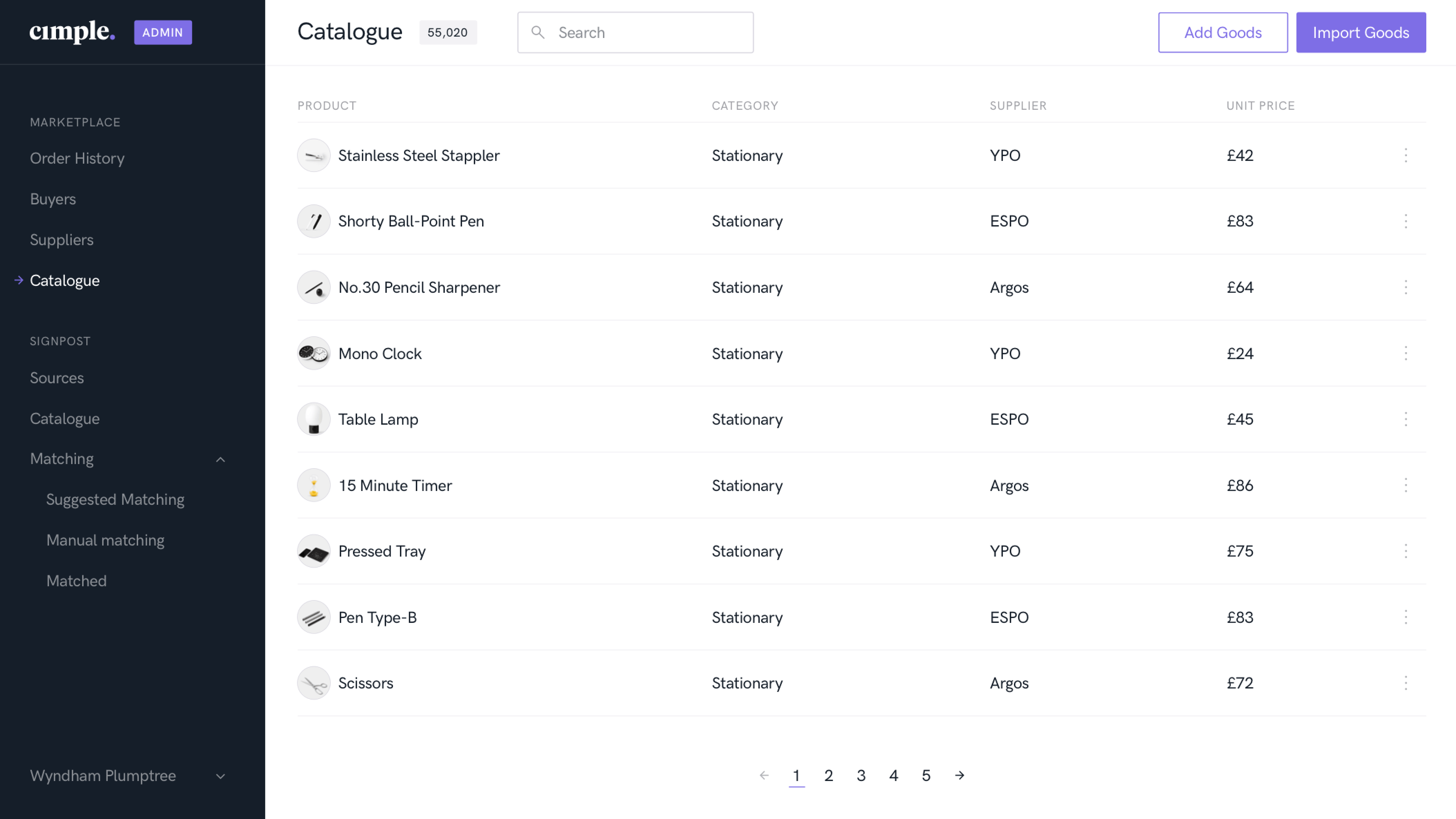Click the Argos supplier for Scissors
The width and height of the screenshot is (1456, 819).
(x=1009, y=683)
